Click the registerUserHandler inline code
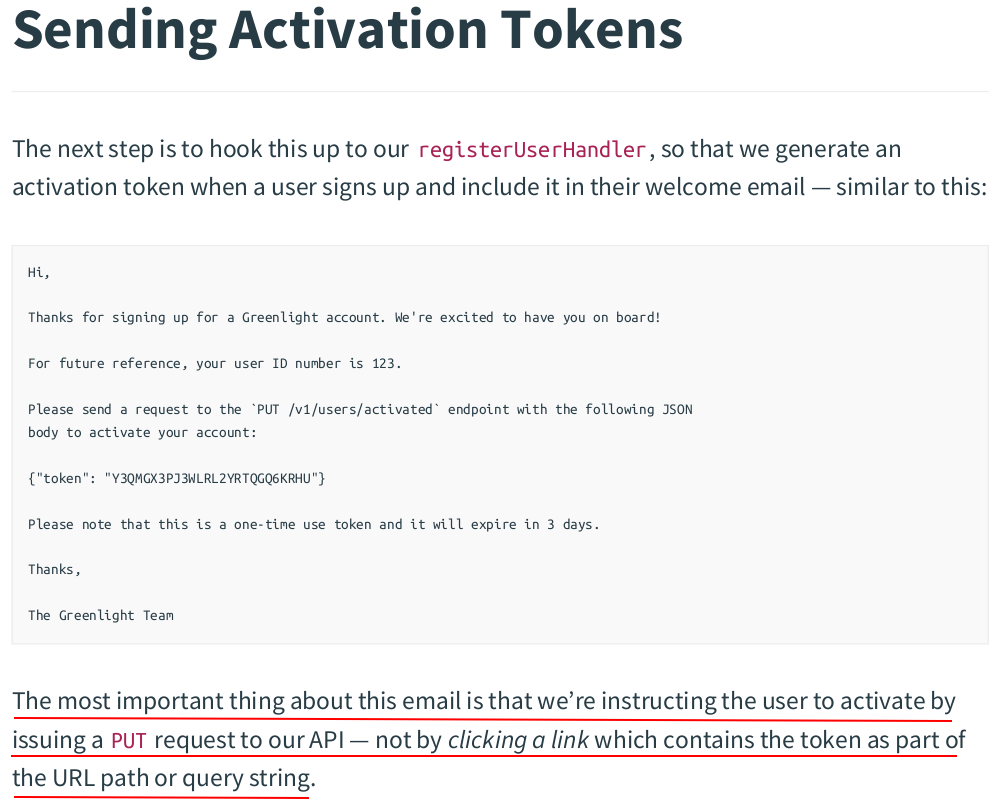 coord(532,150)
